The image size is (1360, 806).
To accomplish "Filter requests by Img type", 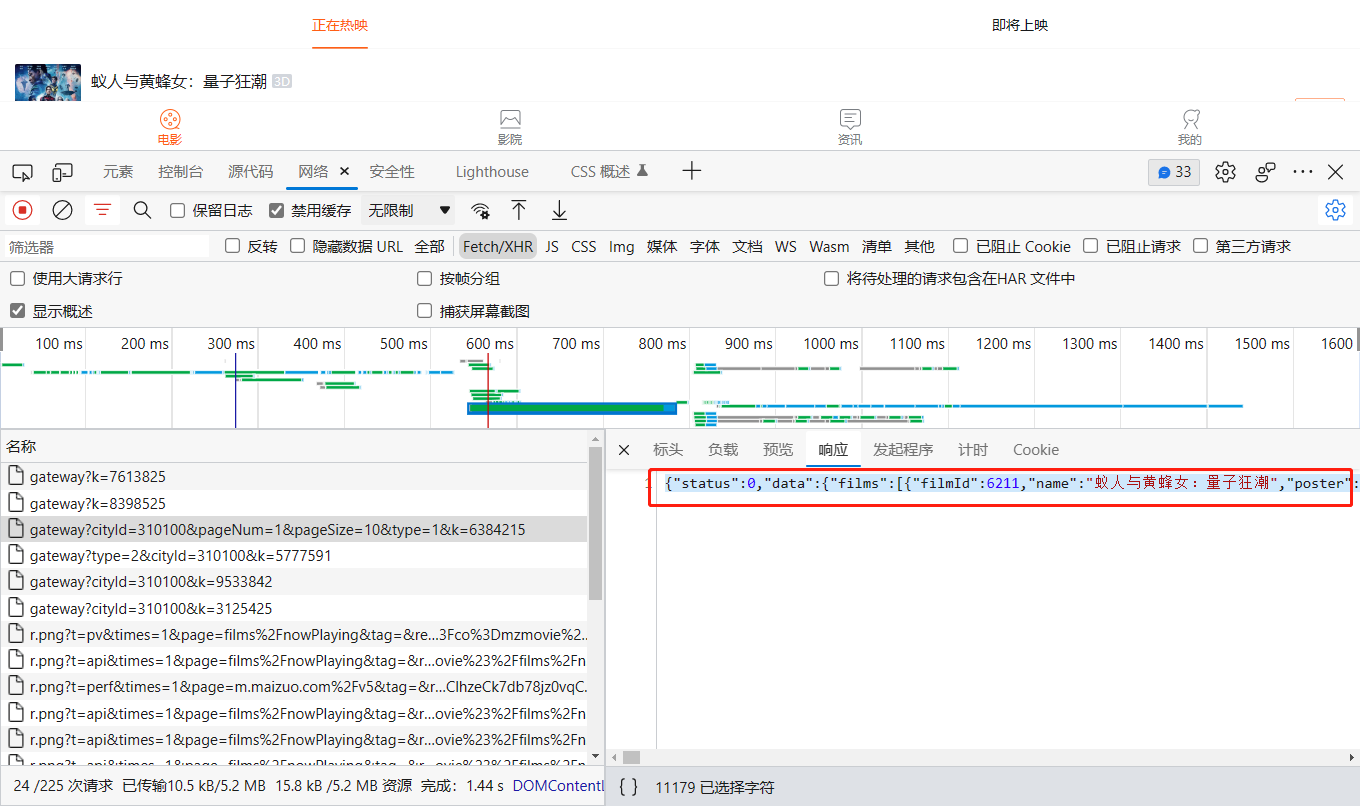I will pyautogui.click(x=622, y=246).
